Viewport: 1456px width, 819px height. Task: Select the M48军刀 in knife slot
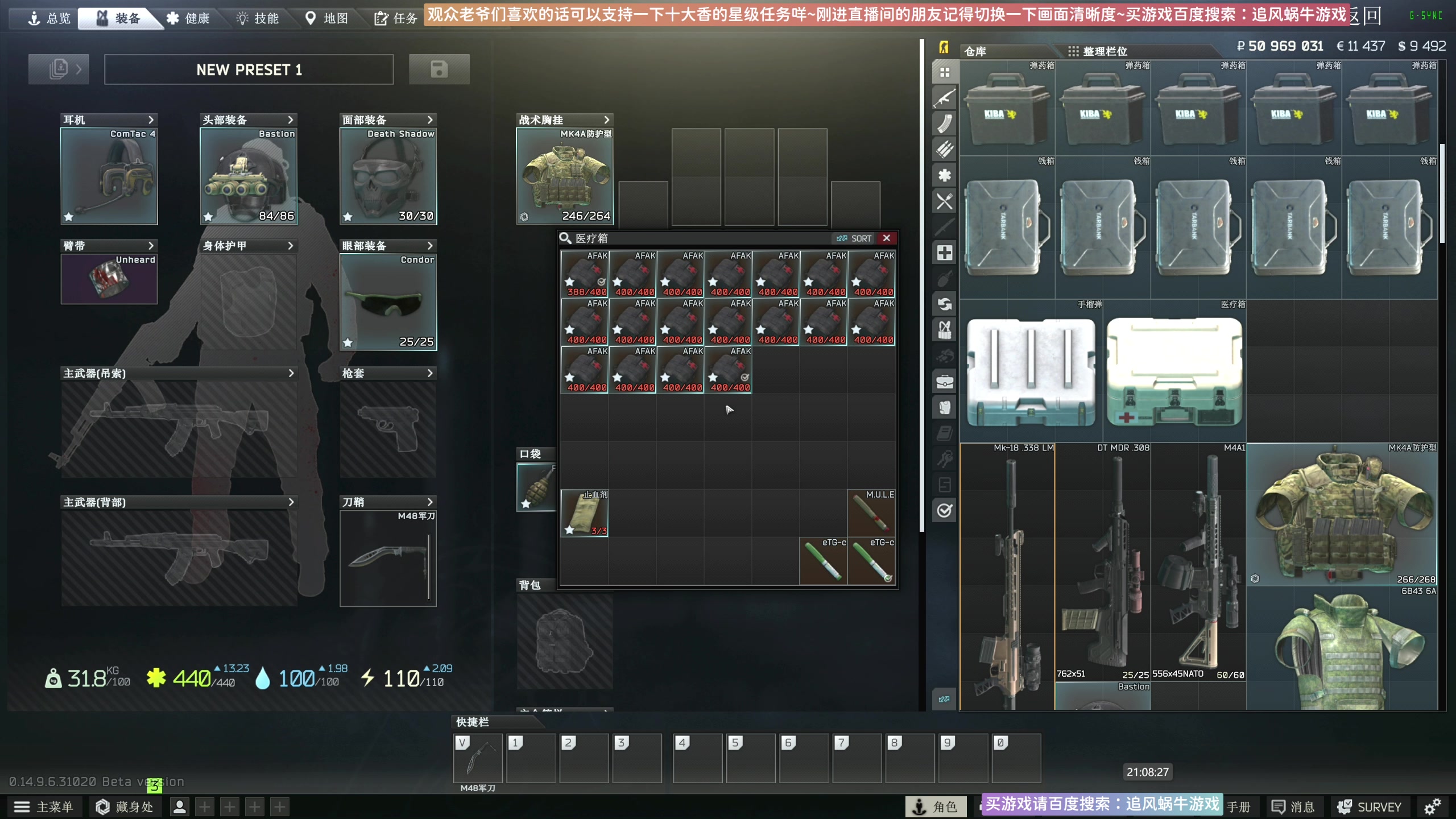click(388, 559)
